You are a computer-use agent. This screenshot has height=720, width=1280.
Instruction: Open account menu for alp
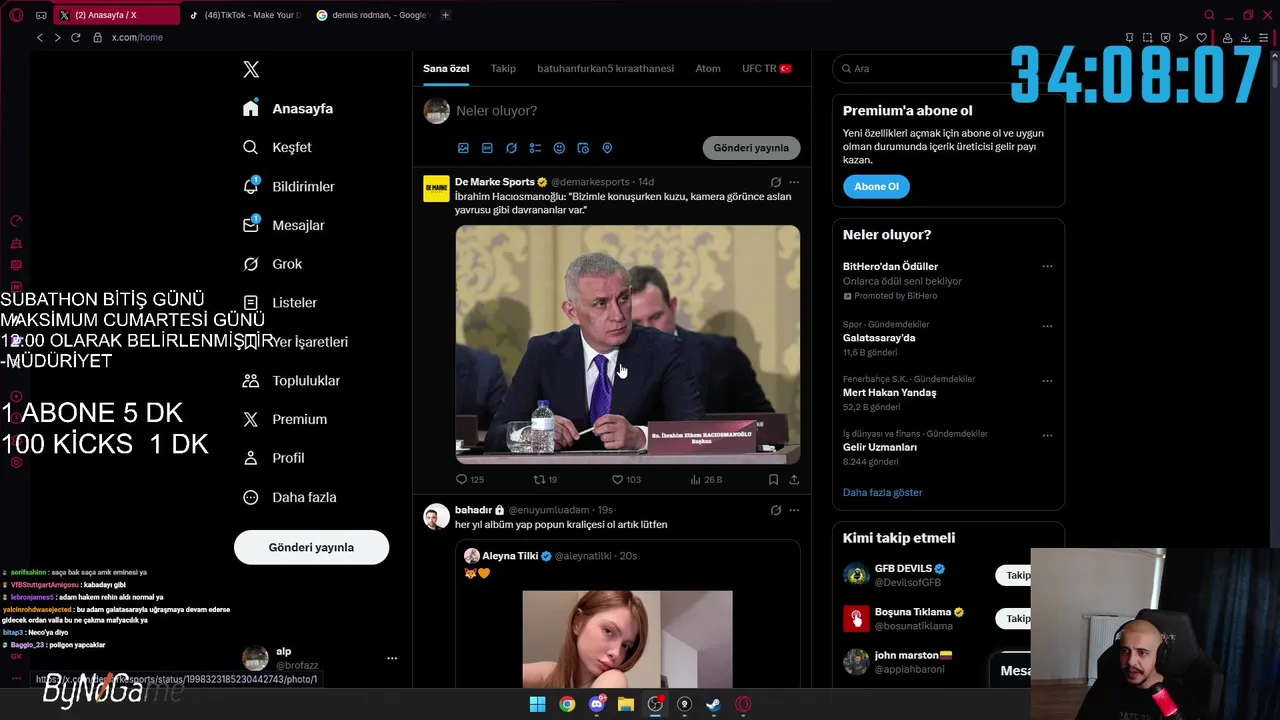pyautogui.click(x=392, y=658)
